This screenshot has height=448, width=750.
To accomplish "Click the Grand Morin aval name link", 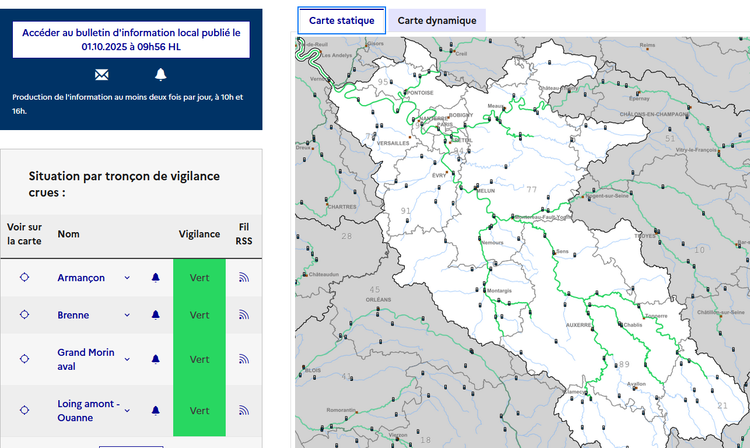I will pos(86,359).
